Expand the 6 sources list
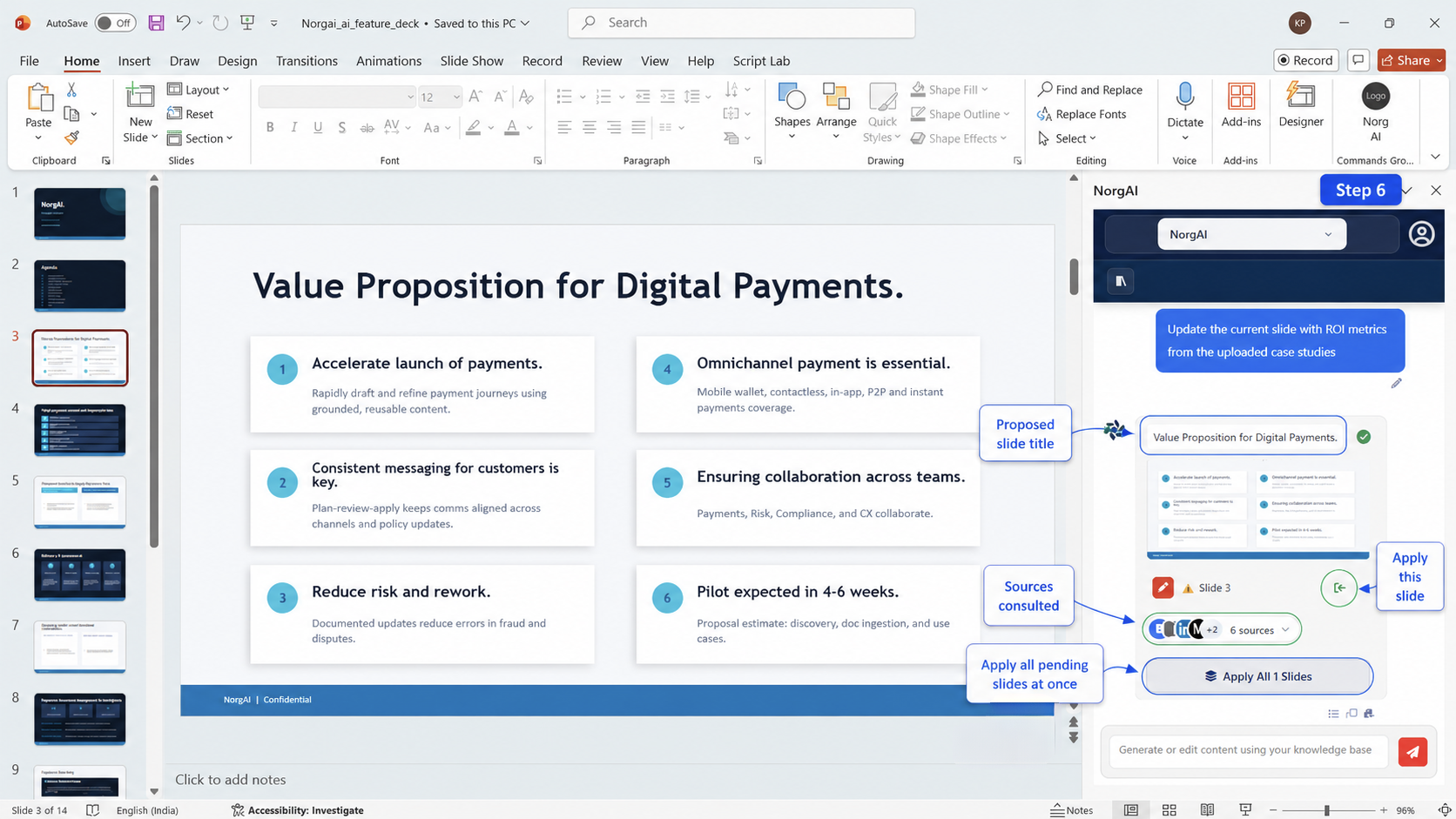This screenshot has width=1456, height=819. 1222,629
